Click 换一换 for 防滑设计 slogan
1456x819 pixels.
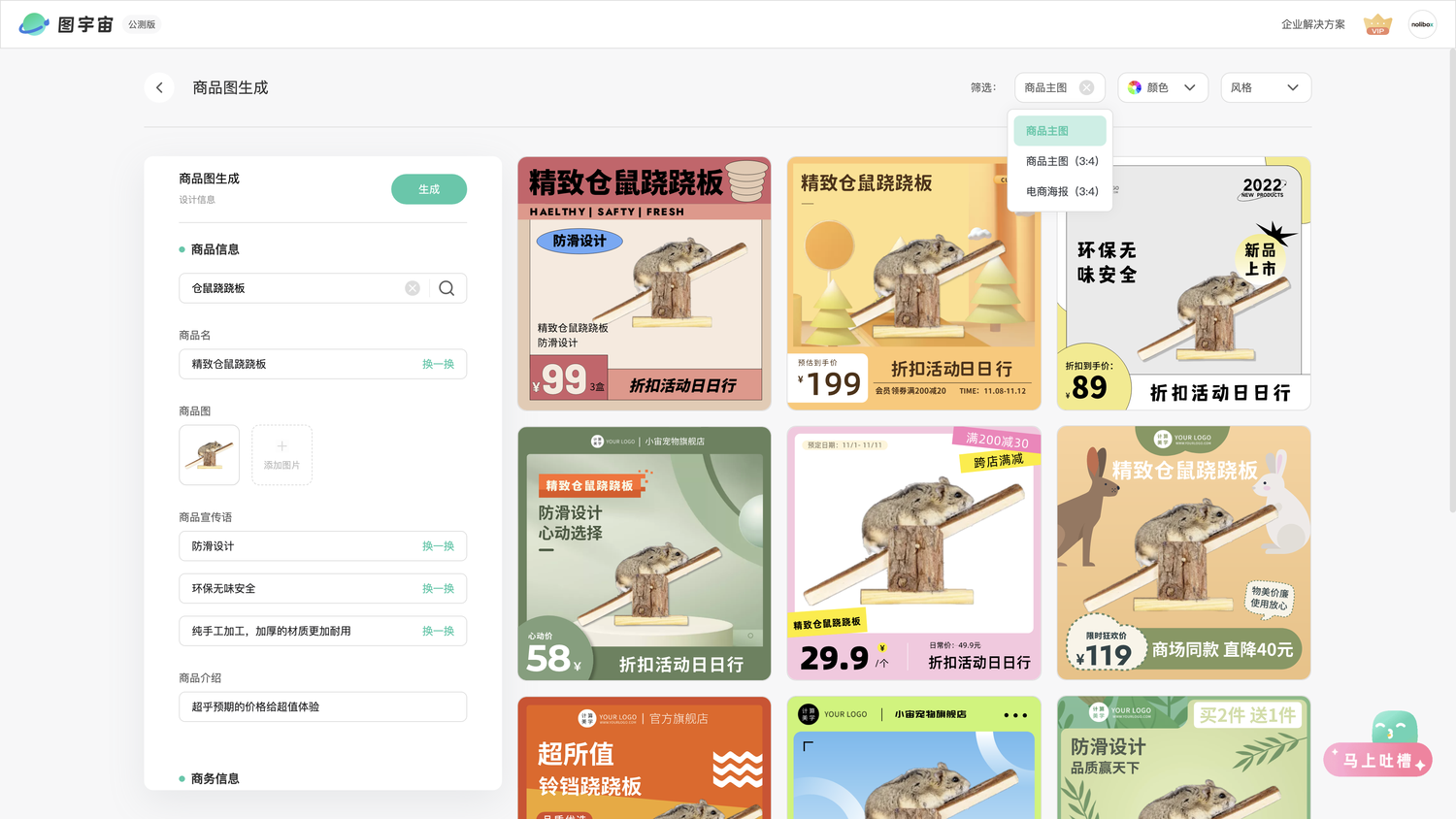(x=438, y=546)
